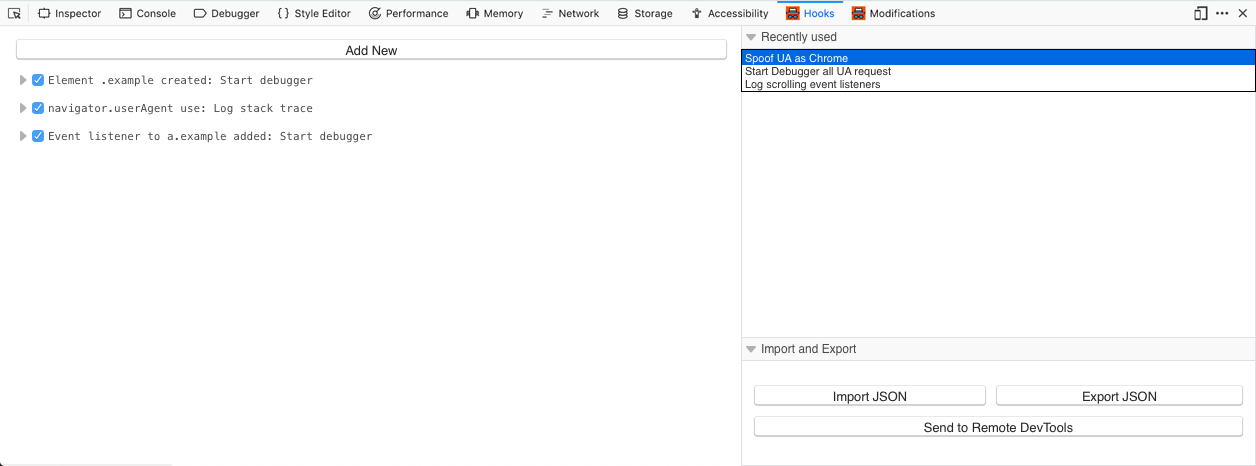Close the developer tools panel

(1243, 13)
